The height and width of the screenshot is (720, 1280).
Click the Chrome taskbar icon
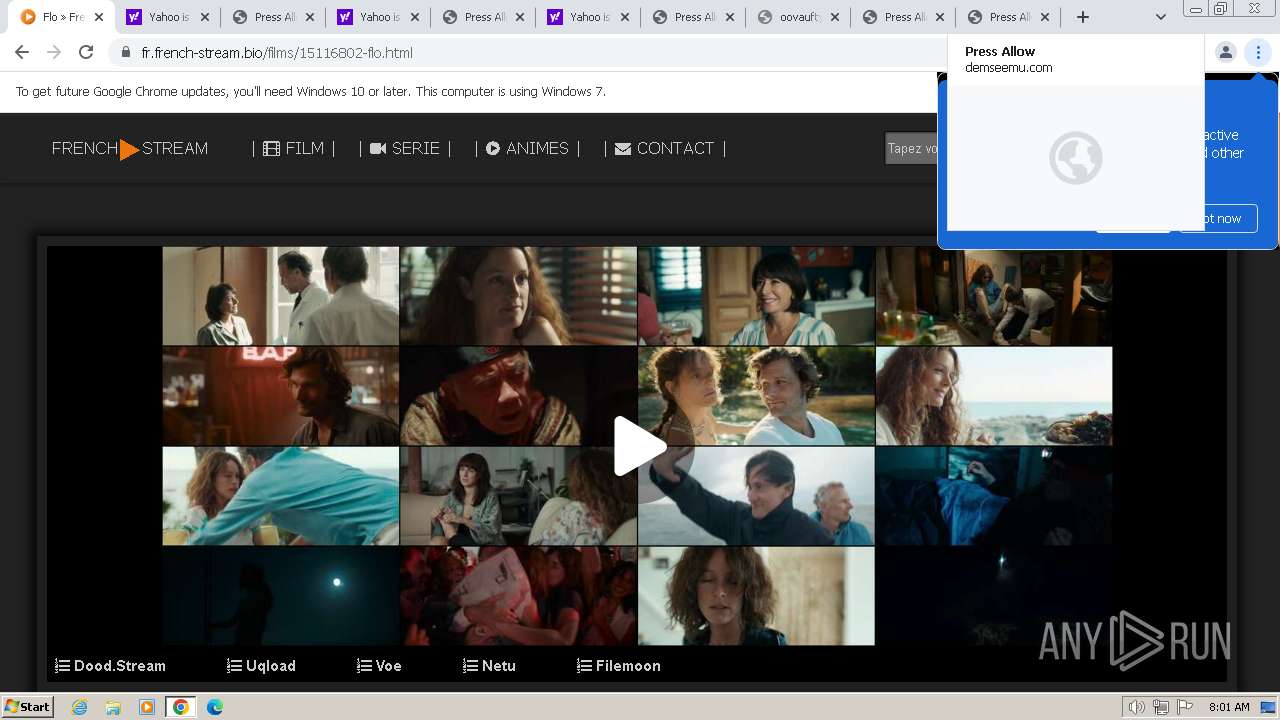(181, 707)
